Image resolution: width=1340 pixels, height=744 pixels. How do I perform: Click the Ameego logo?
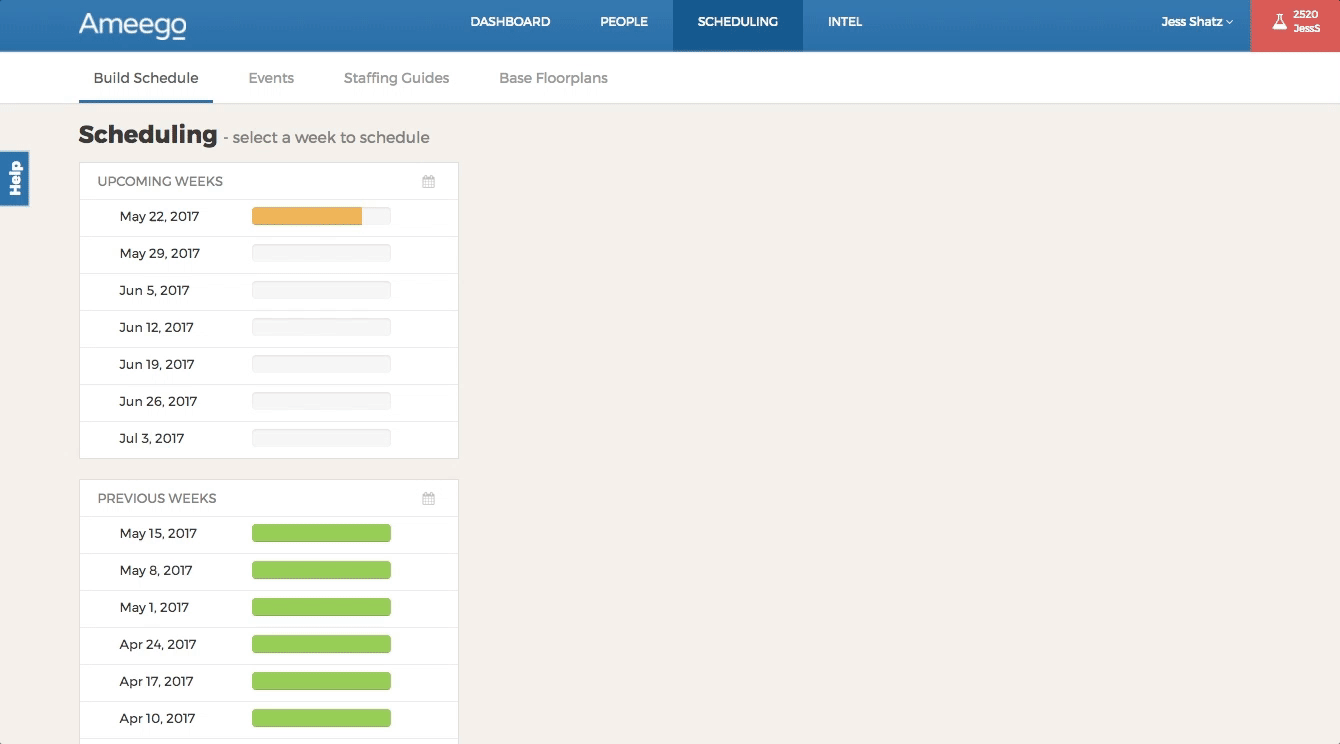pos(132,25)
